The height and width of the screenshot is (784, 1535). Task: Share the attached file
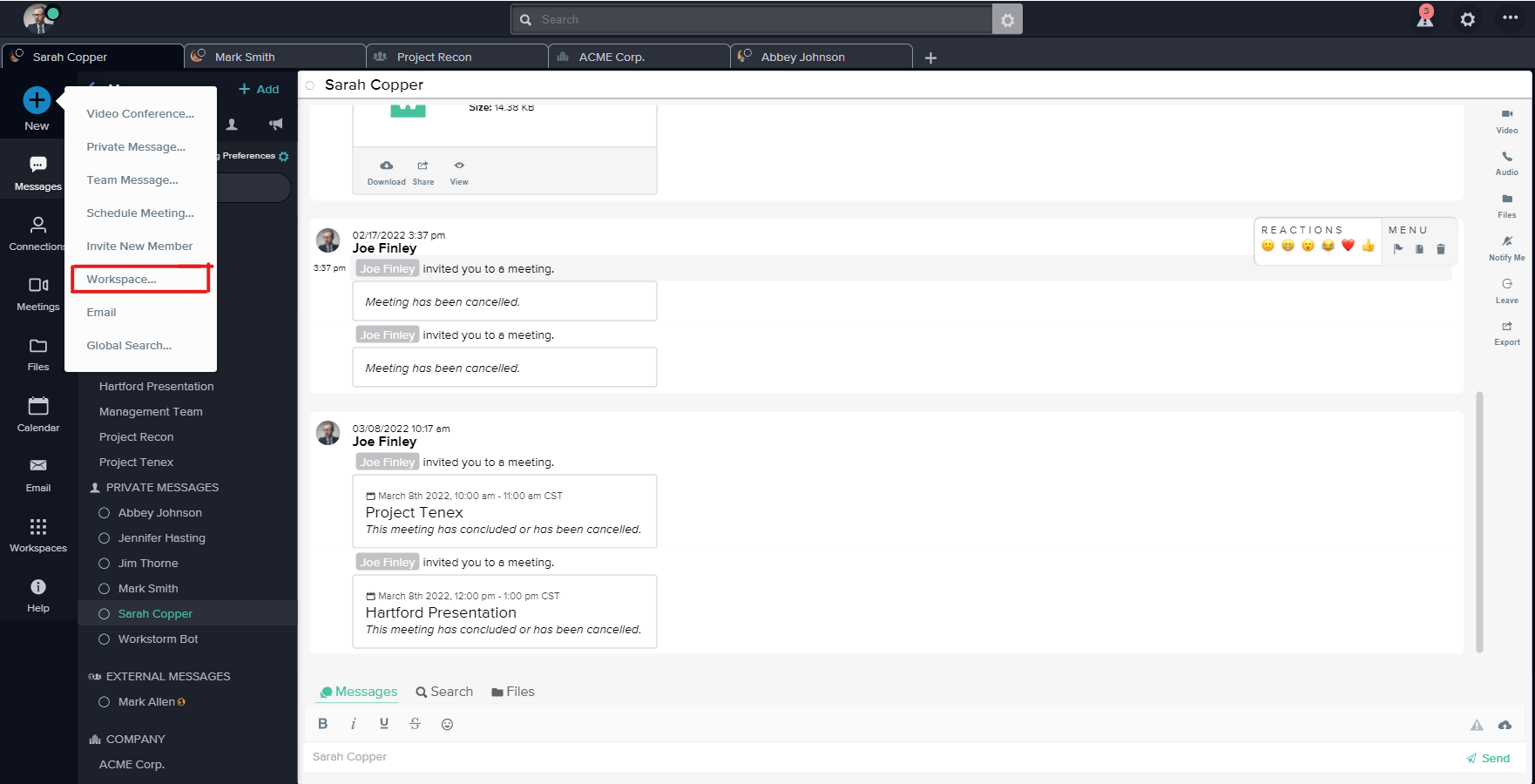point(423,172)
